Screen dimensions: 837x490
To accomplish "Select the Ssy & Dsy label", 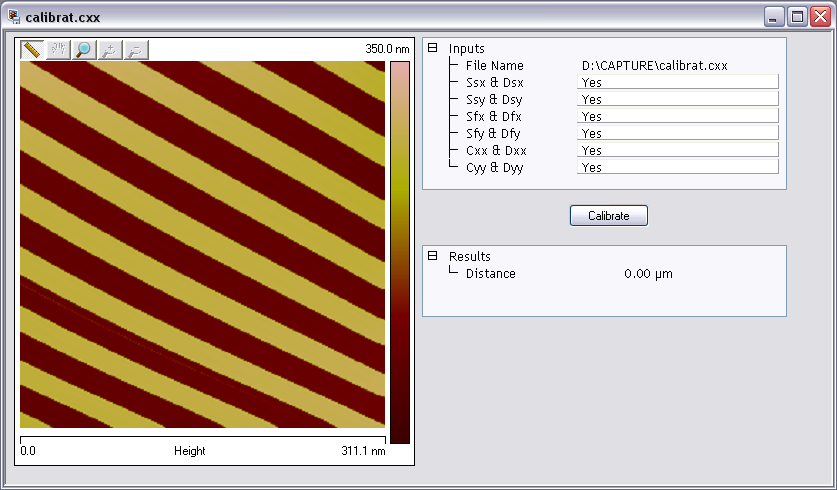I will [494, 100].
